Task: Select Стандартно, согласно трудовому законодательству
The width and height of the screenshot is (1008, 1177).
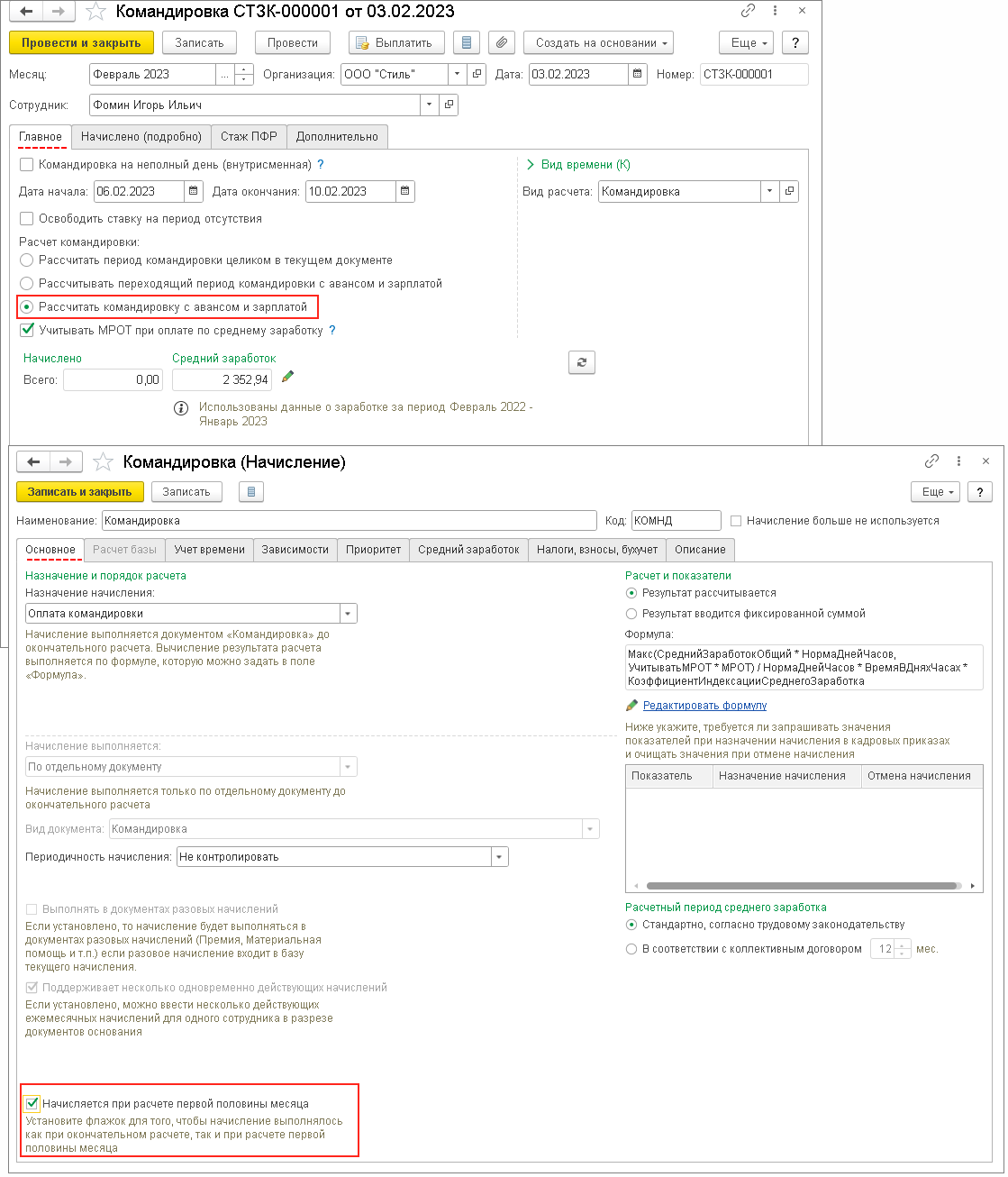Action: click(x=631, y=925)
